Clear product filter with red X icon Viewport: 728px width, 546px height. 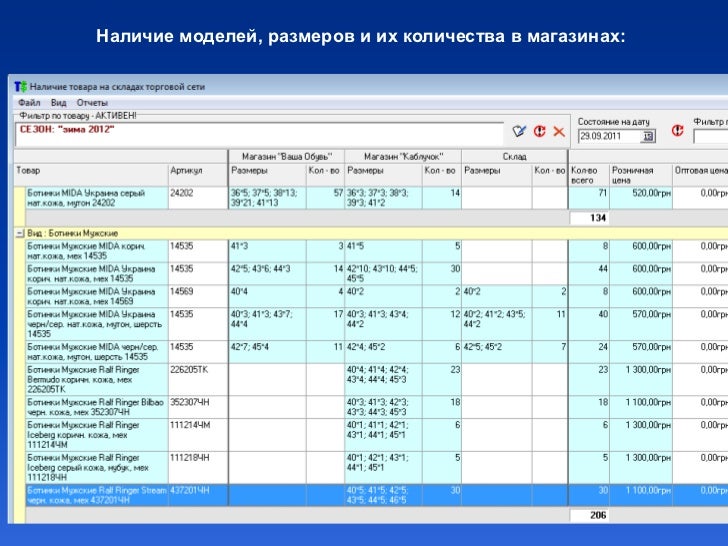pyautogui.click(x=559, y=131)
